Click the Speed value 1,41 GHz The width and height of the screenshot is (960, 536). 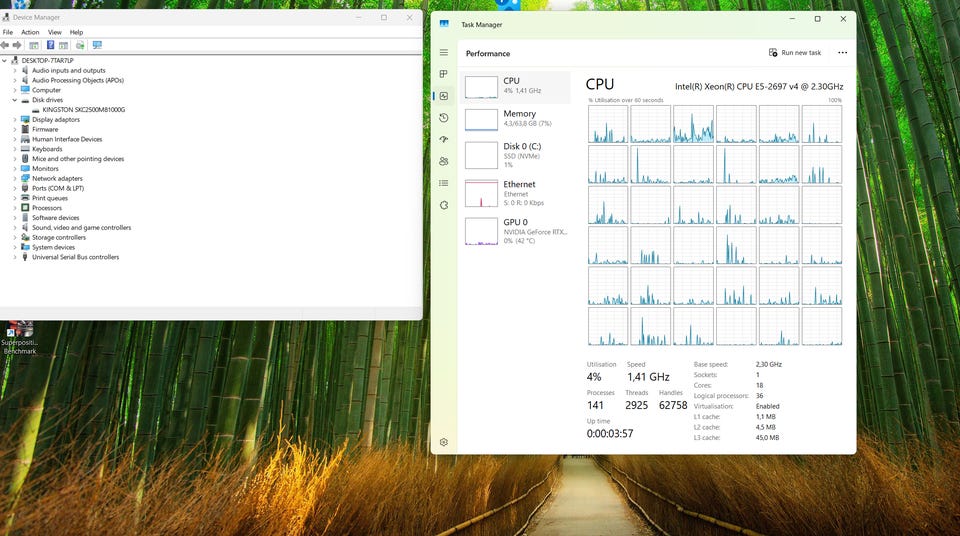pyautogui.click(x=648, y=377)
